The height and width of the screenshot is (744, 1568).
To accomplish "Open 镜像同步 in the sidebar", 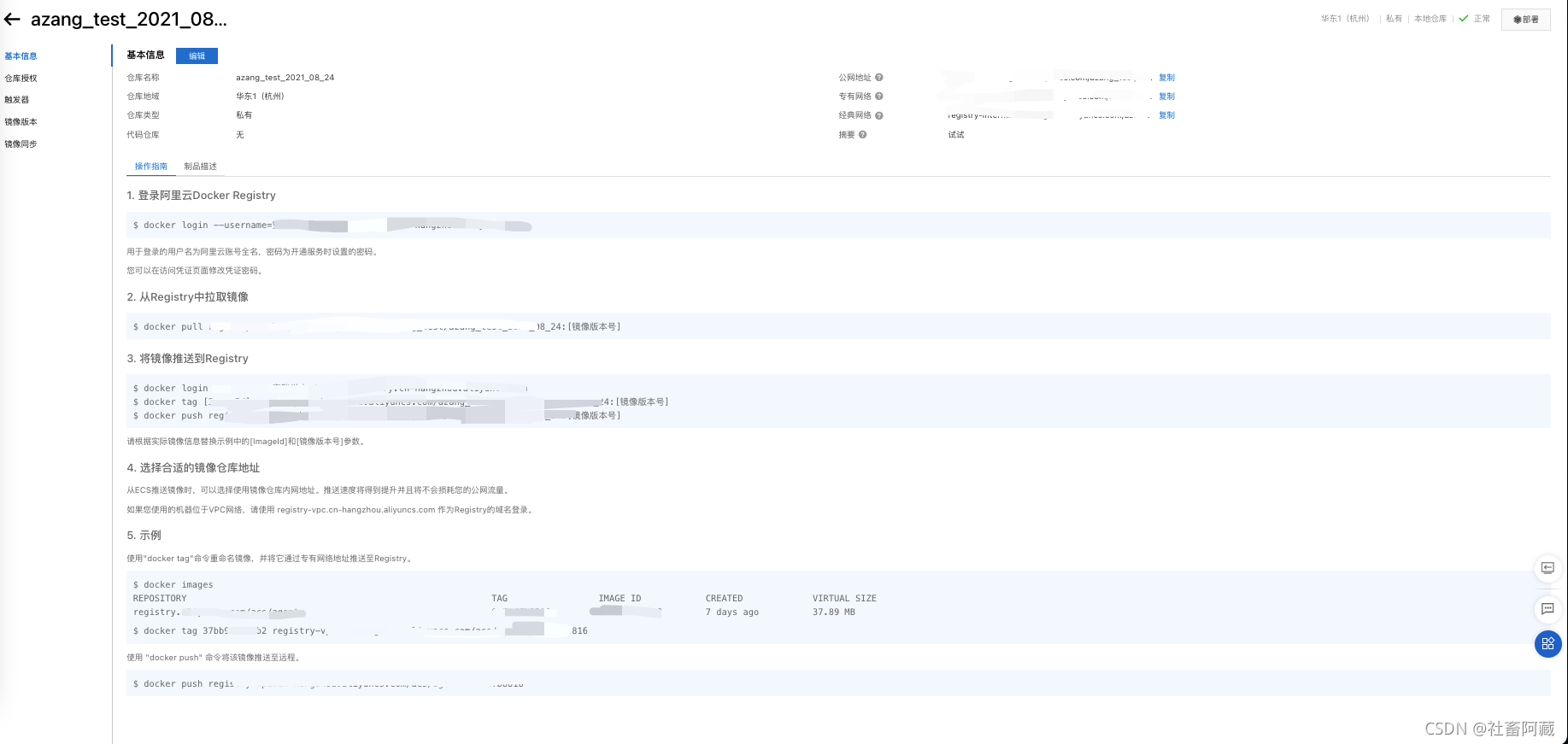I will pyautogui.click(x=21, y=144).
